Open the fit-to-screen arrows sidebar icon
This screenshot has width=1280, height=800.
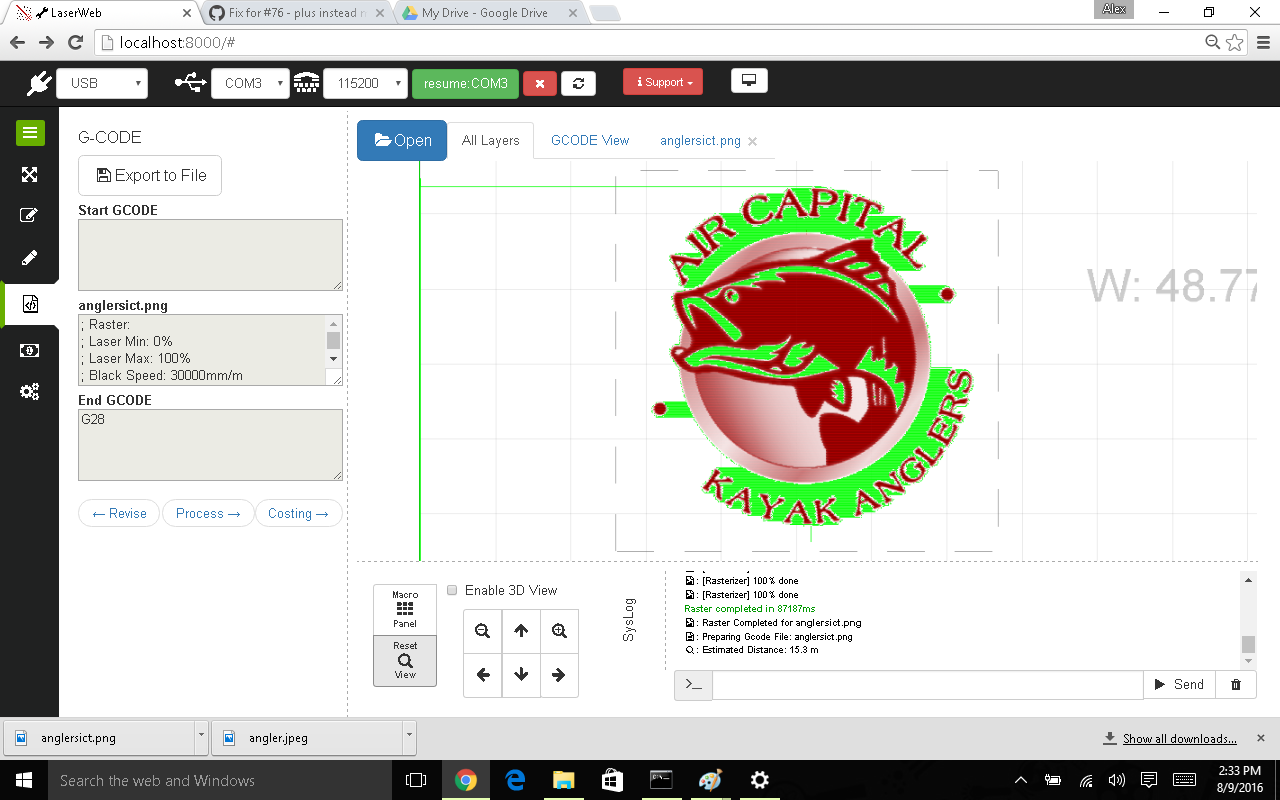click(x=29, y=174)
